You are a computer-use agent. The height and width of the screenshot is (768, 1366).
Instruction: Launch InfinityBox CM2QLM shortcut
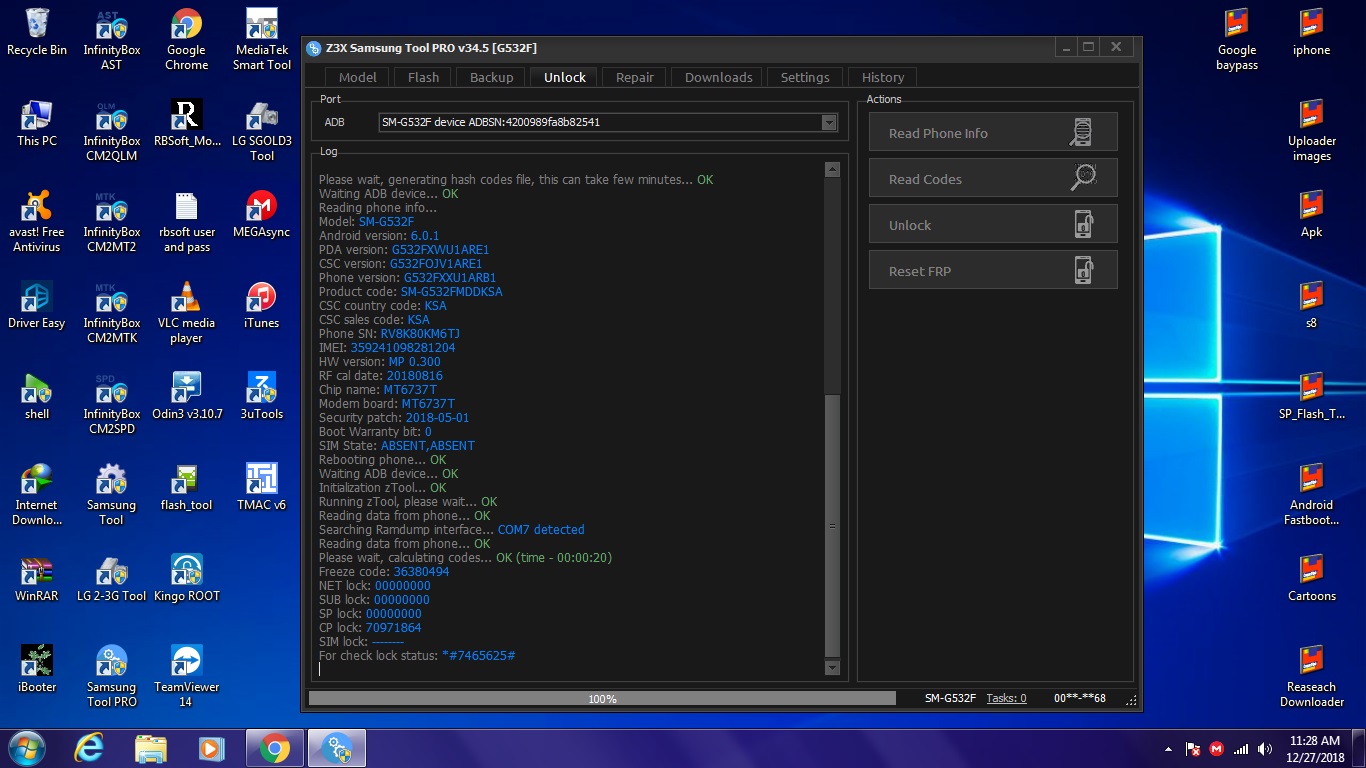point(111,131)
